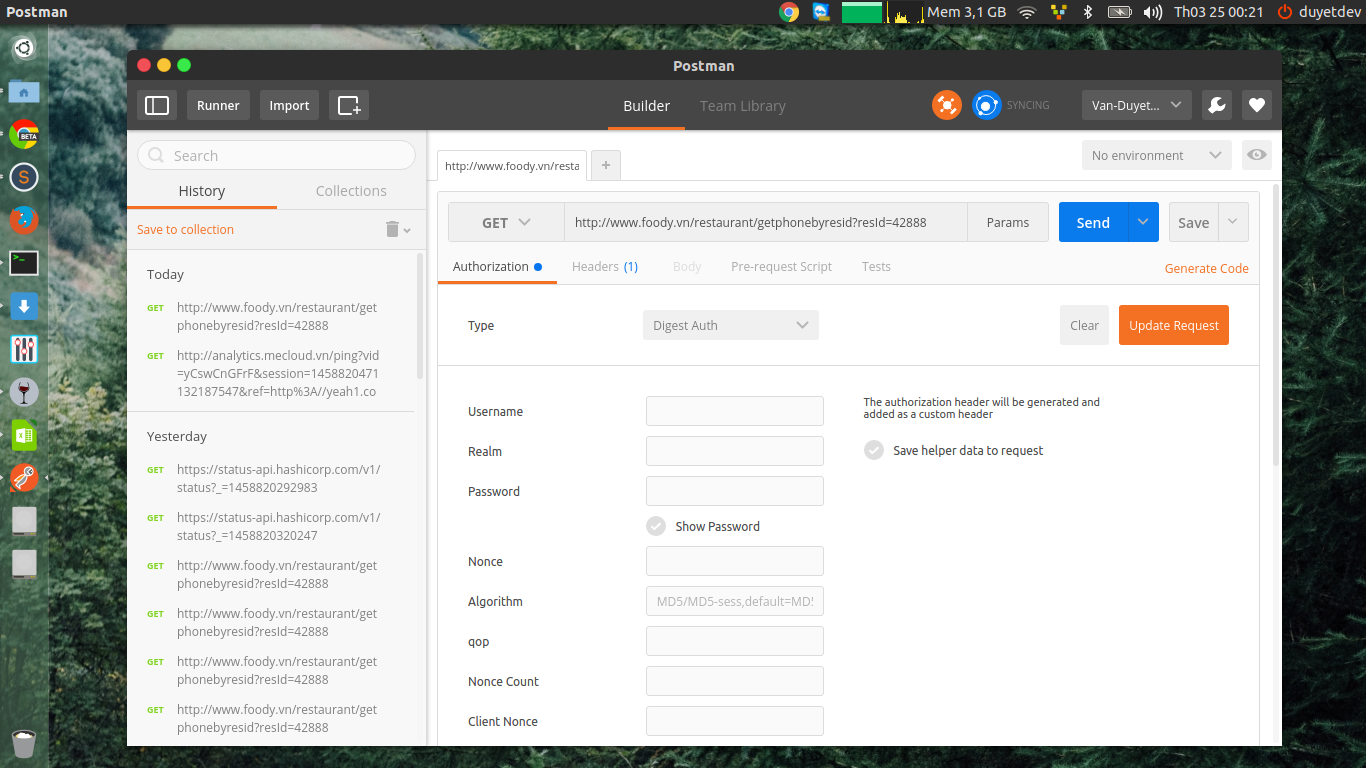Click the volume indicator in top panel
1366x768 pixels.
1152,12
